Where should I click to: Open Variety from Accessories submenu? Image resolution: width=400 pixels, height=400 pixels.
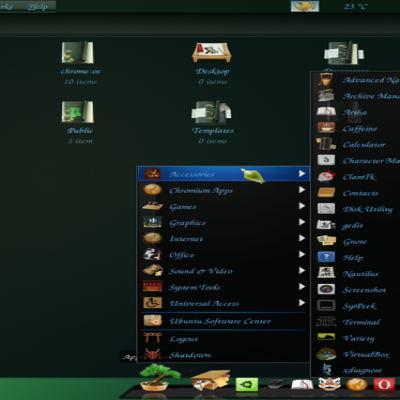[356, 338]
